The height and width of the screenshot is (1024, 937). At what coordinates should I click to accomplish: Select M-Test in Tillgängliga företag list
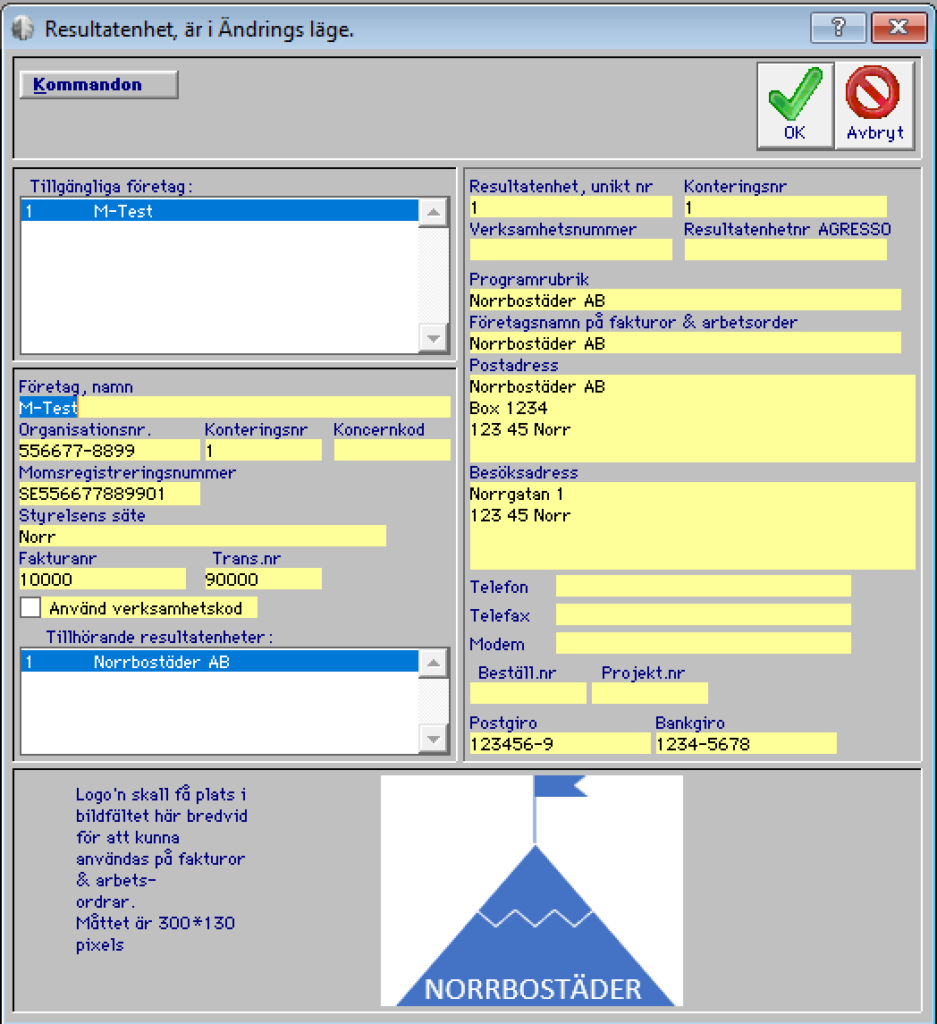point(219,211)
